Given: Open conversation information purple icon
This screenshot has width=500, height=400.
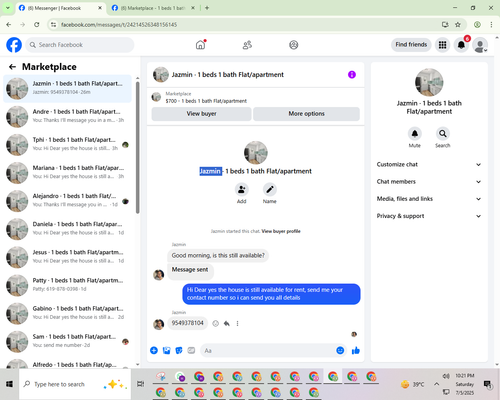Looking at the screenshot, I should point(352,75).
